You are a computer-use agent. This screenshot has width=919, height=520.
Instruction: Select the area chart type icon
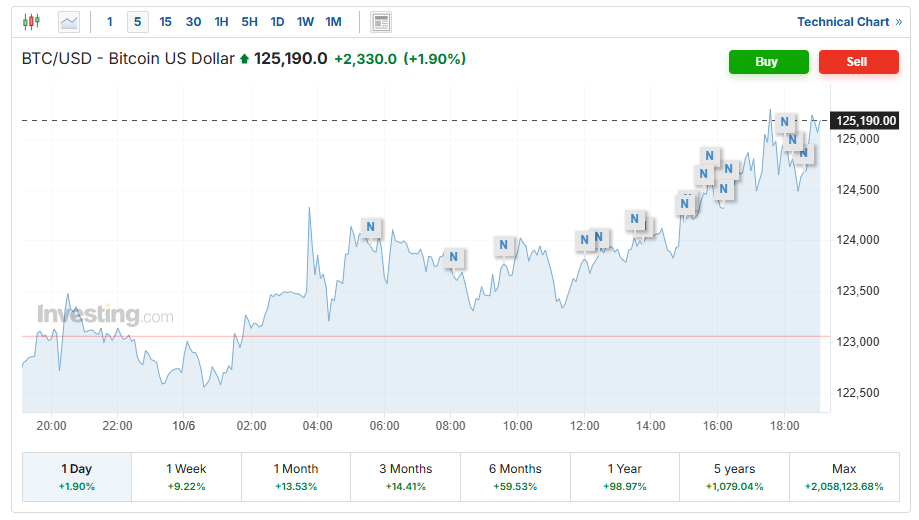[x=69, y=21]
